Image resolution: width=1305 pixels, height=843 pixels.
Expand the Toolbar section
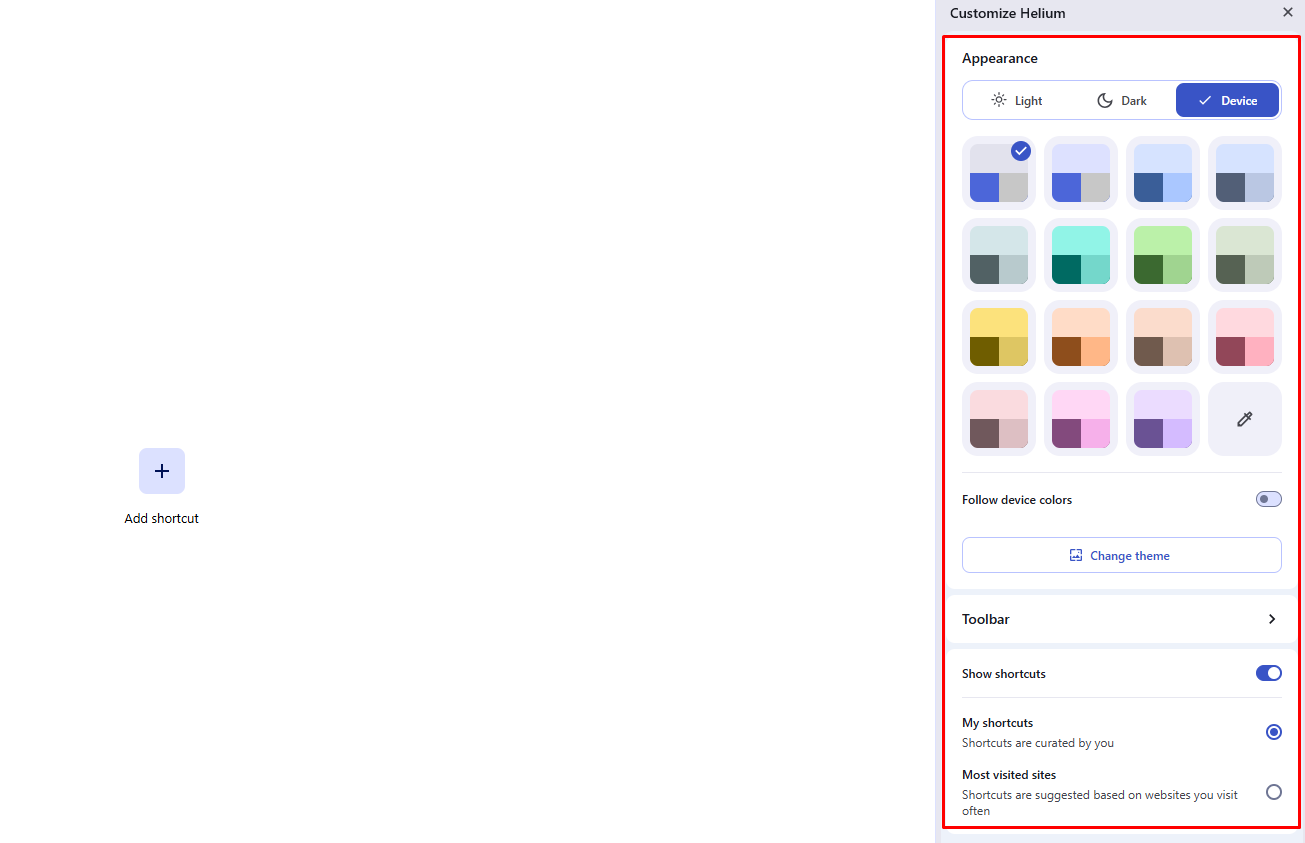tap(1271, 619)
